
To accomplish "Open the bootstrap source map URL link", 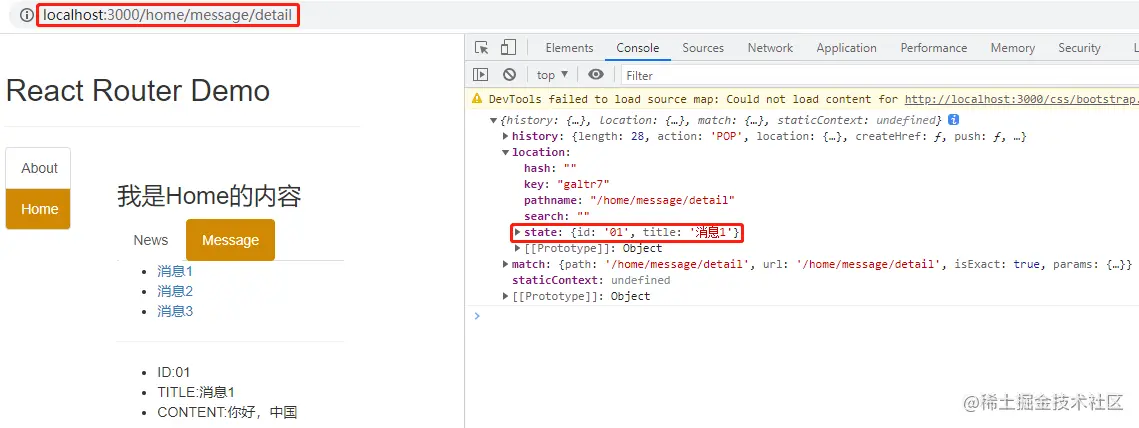I will tap(1021, 100).
